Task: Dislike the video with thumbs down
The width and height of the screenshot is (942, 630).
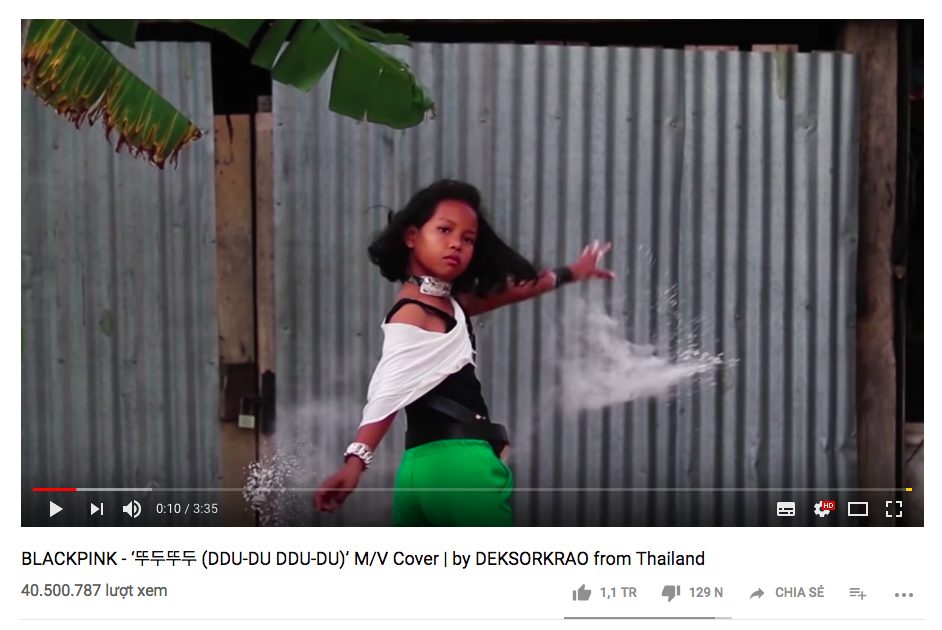Action: coord(670,593)
